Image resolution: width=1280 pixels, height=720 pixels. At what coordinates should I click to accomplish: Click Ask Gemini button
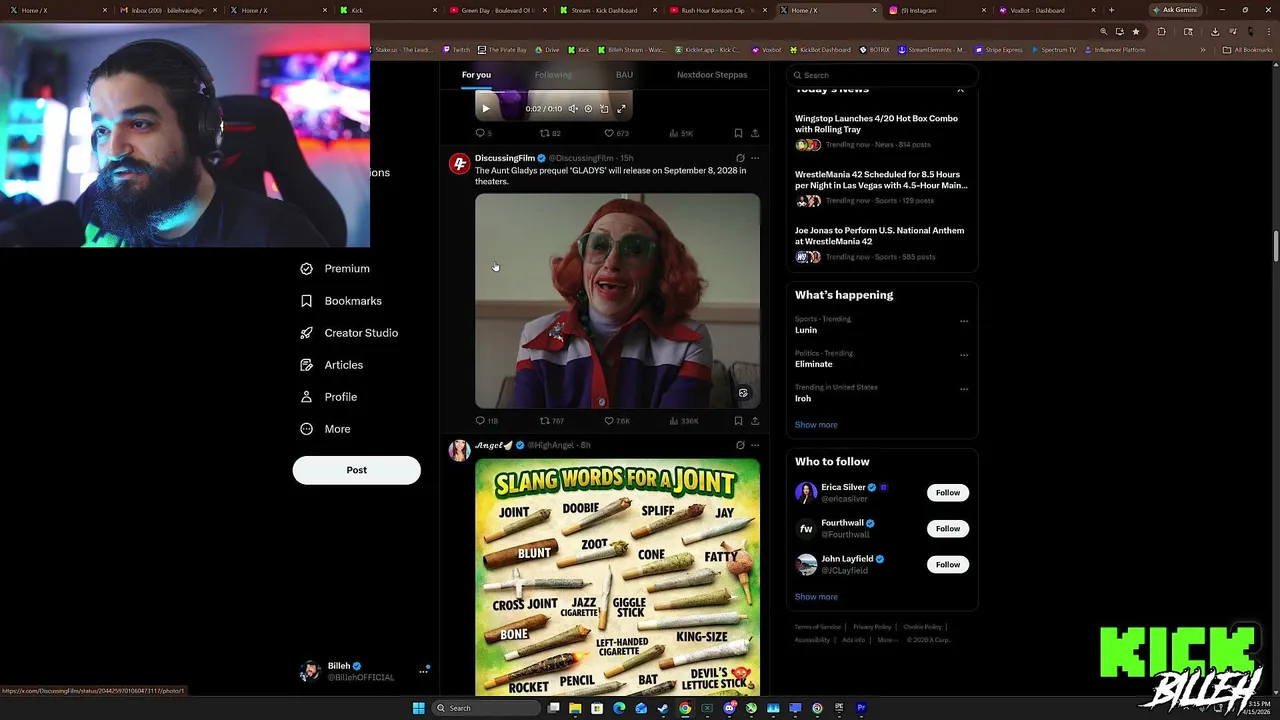pos(1174,10)
